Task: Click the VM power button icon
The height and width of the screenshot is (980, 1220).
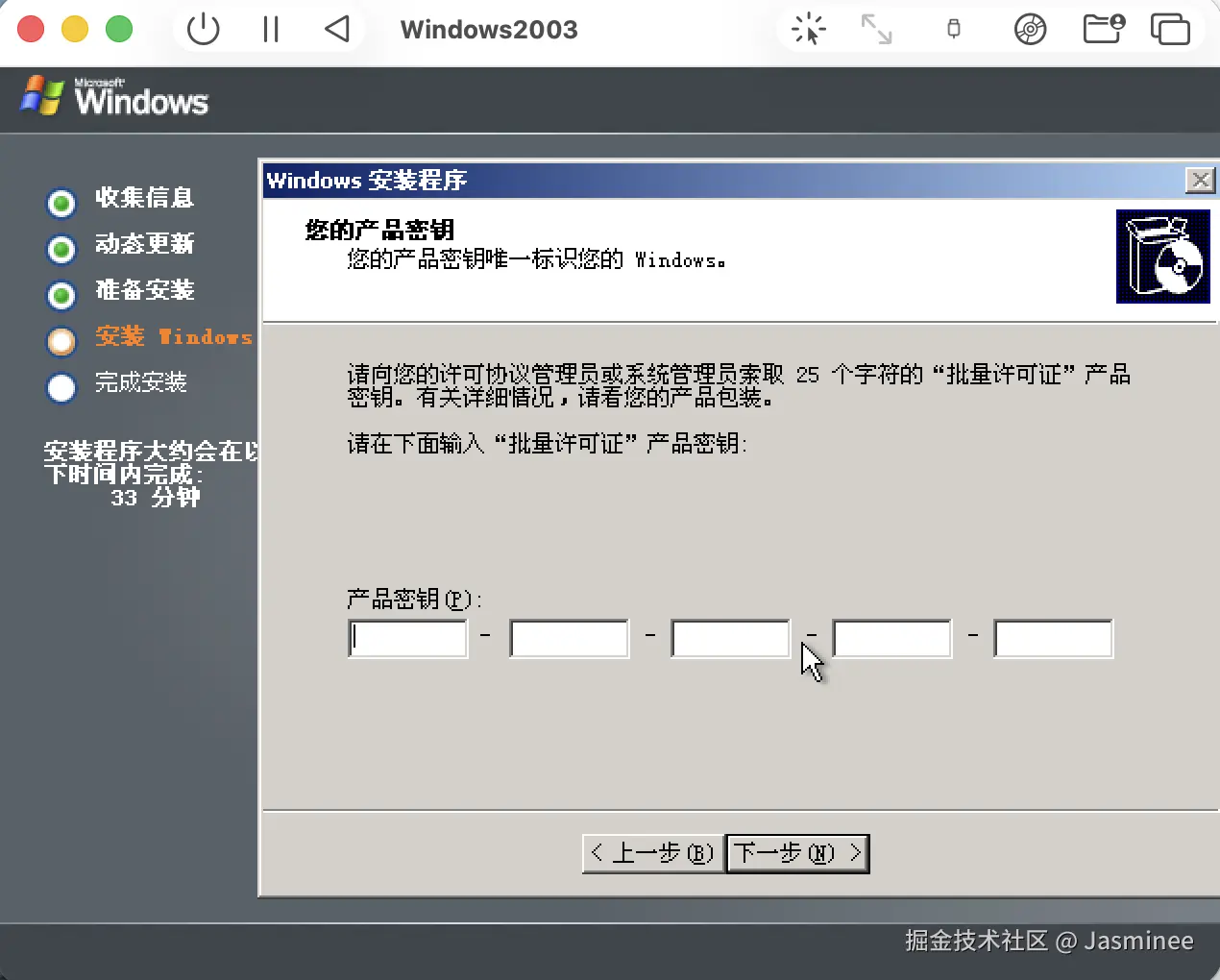Action: tap(203, 29)
